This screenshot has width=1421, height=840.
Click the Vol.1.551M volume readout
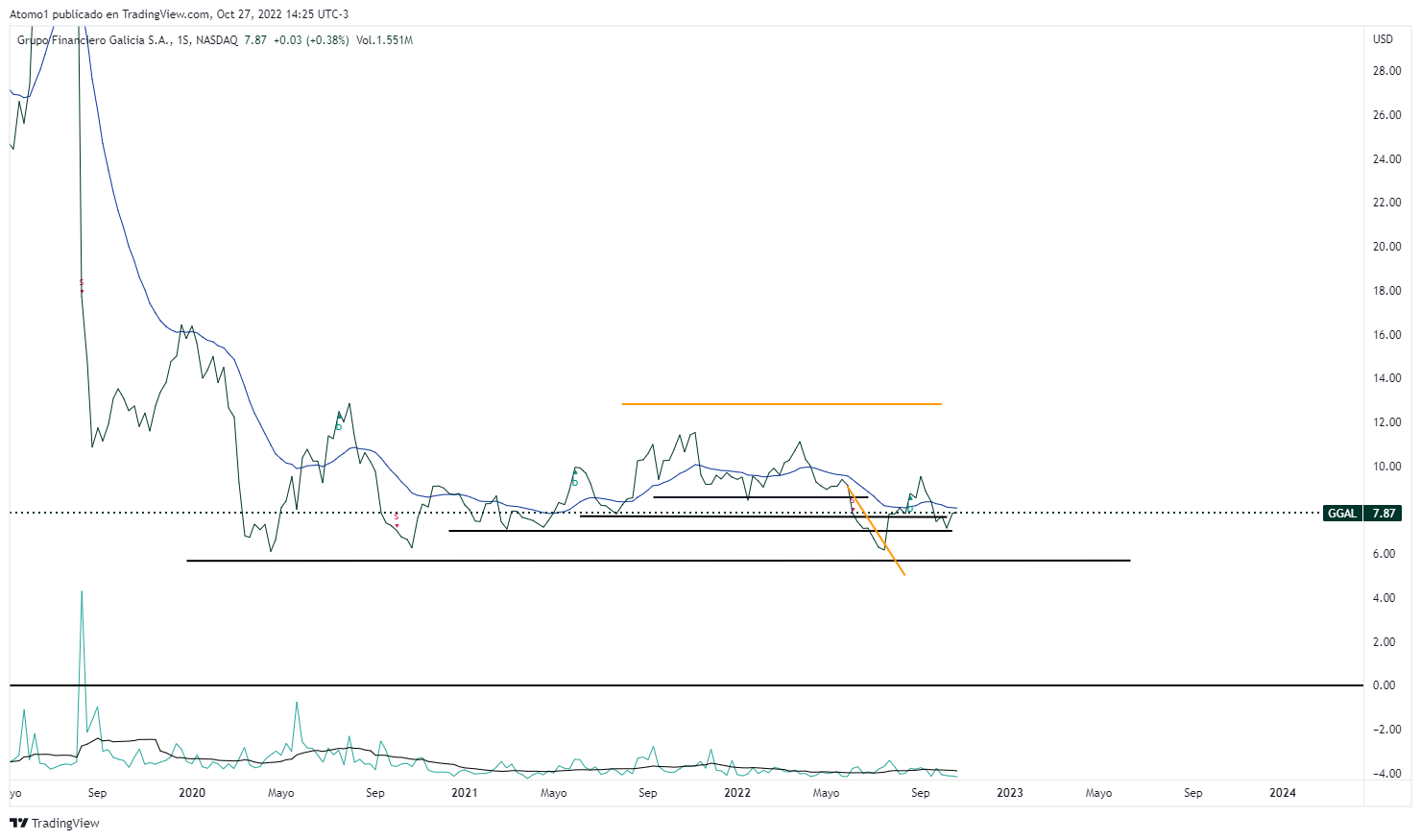(x=384, y=40)
